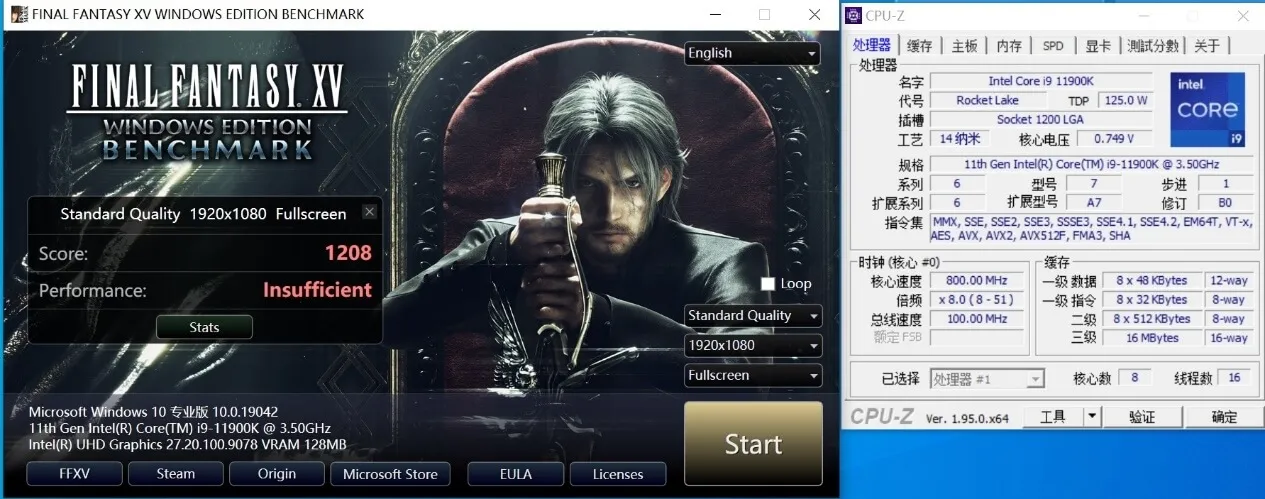Click the 确定 button in CPU-Z
The height and width of the screenshot is (499, 1265).
(1224, 417)
